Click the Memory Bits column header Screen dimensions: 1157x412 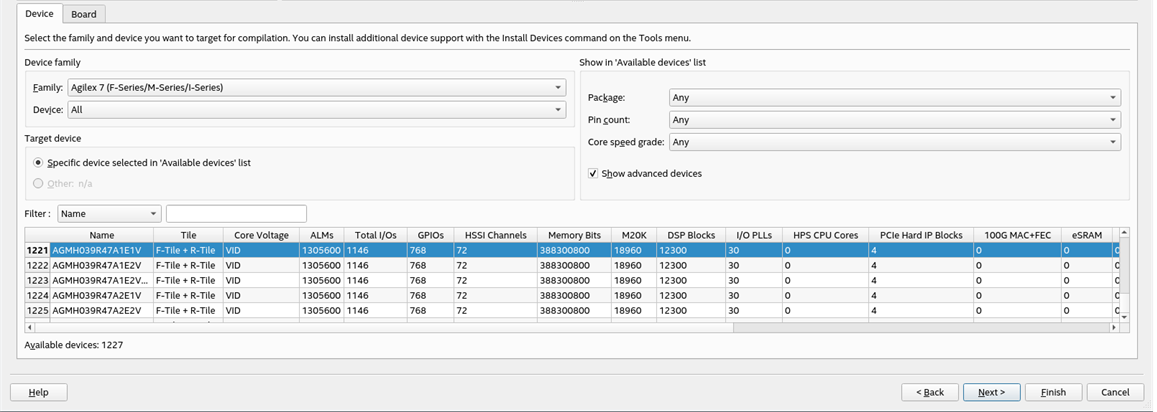pos(573,235)
